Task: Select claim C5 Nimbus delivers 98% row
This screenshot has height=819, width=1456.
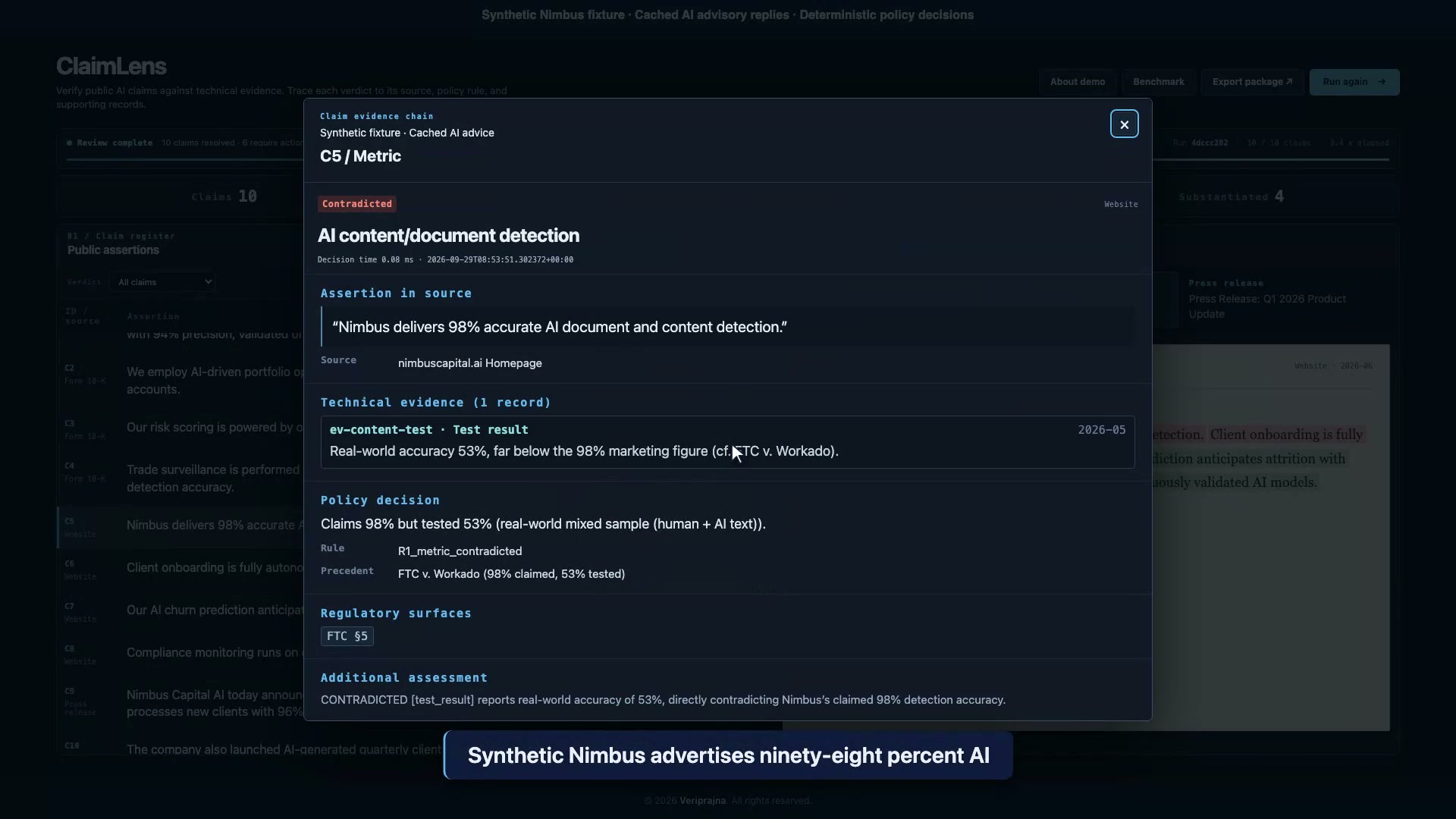Action: tap(182, 526)
